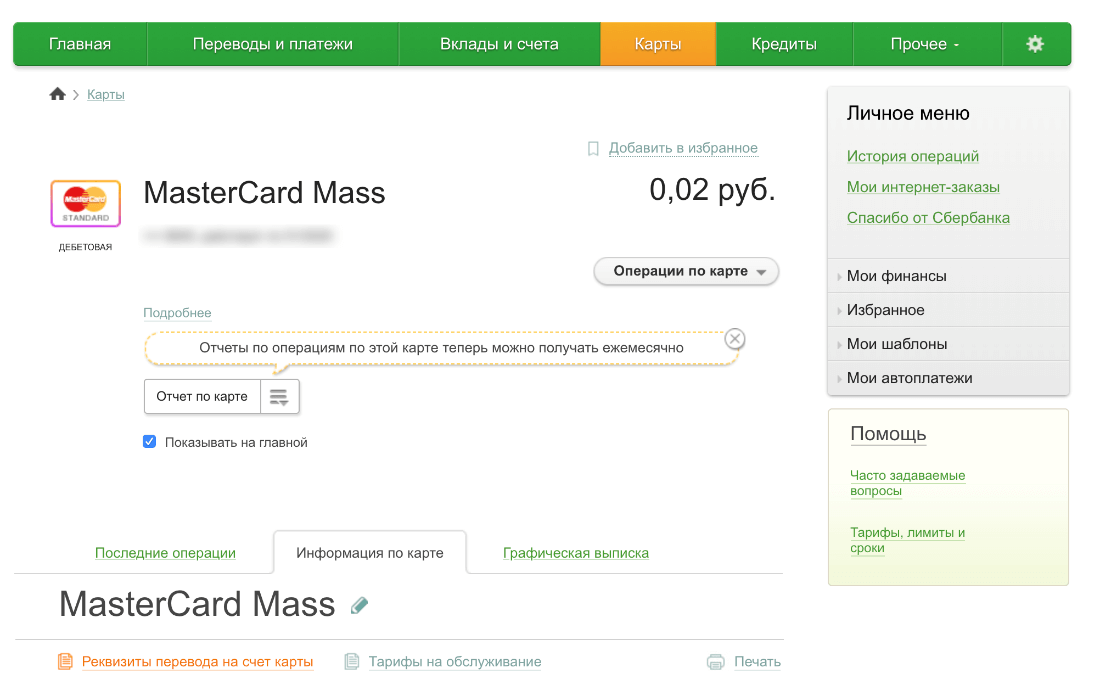The image size is (1100, 696).
Task: Click the MasterCard Mass title by the card image
Action: [264, 193]
